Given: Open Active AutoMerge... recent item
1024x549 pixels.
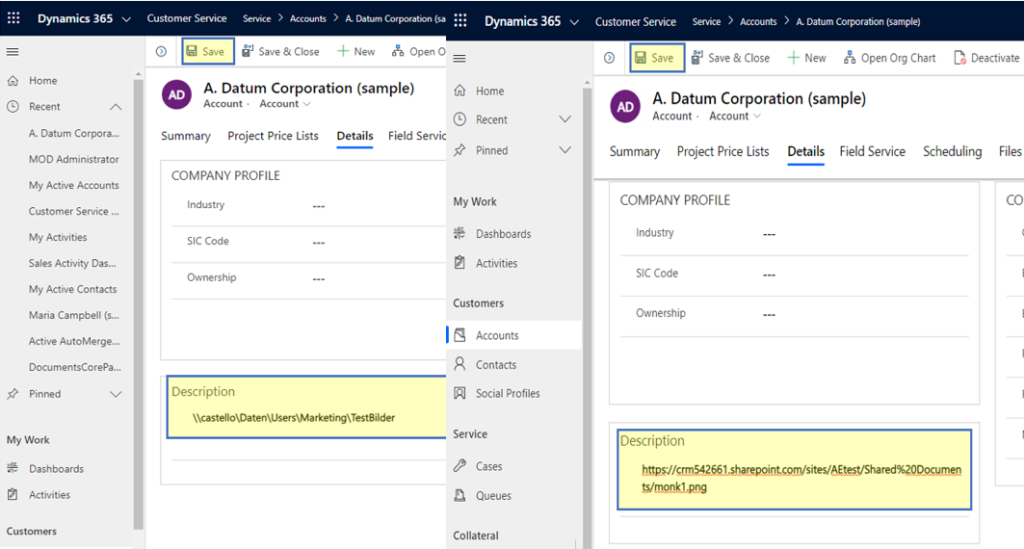Looking at the screenshot, I should click(x=74, y=341).
